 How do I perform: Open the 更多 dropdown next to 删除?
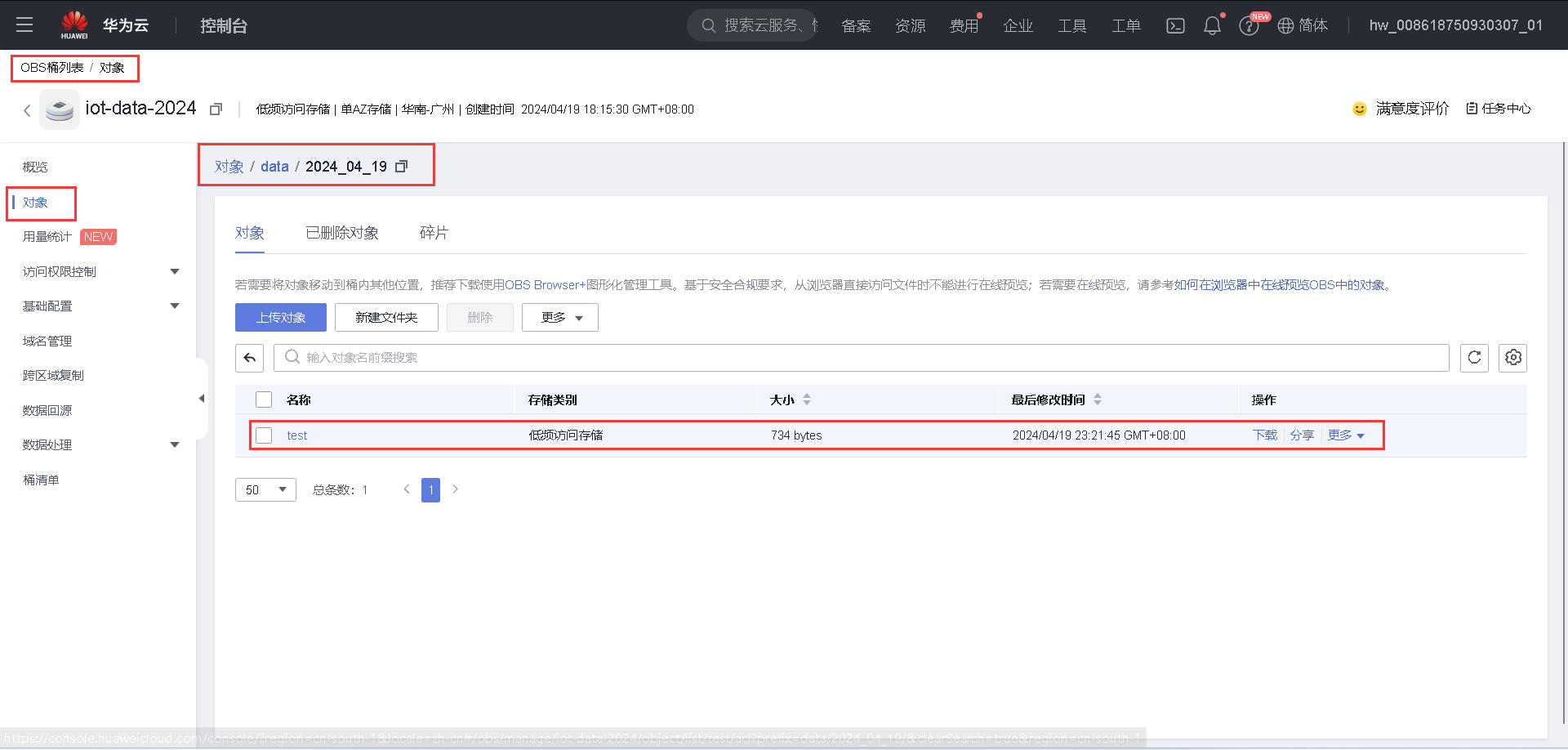[559, 317]
